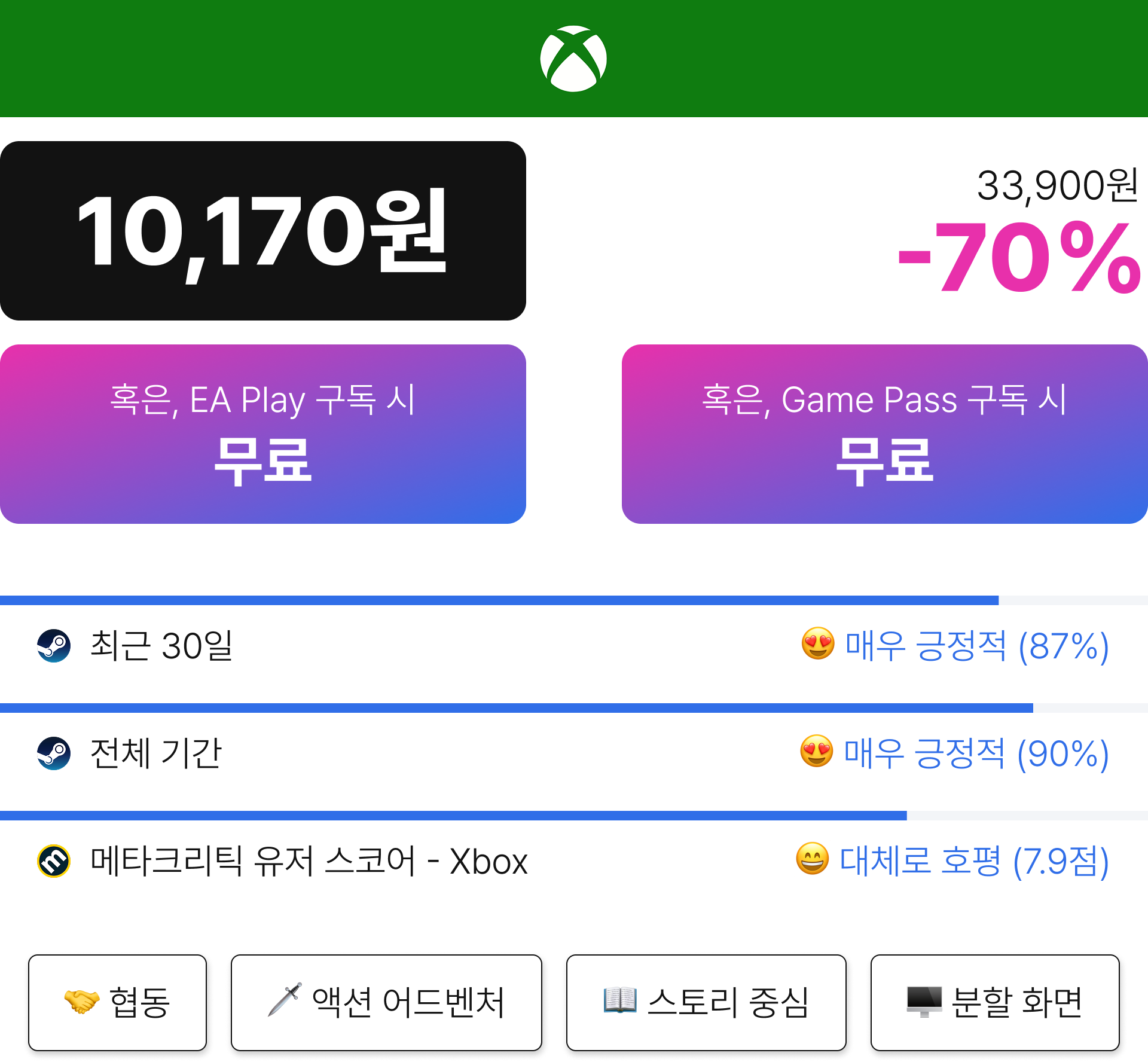Open the 매우 긍정적 (90%) review link
Screen dimensions: 1148x1062
pos(976,754)
